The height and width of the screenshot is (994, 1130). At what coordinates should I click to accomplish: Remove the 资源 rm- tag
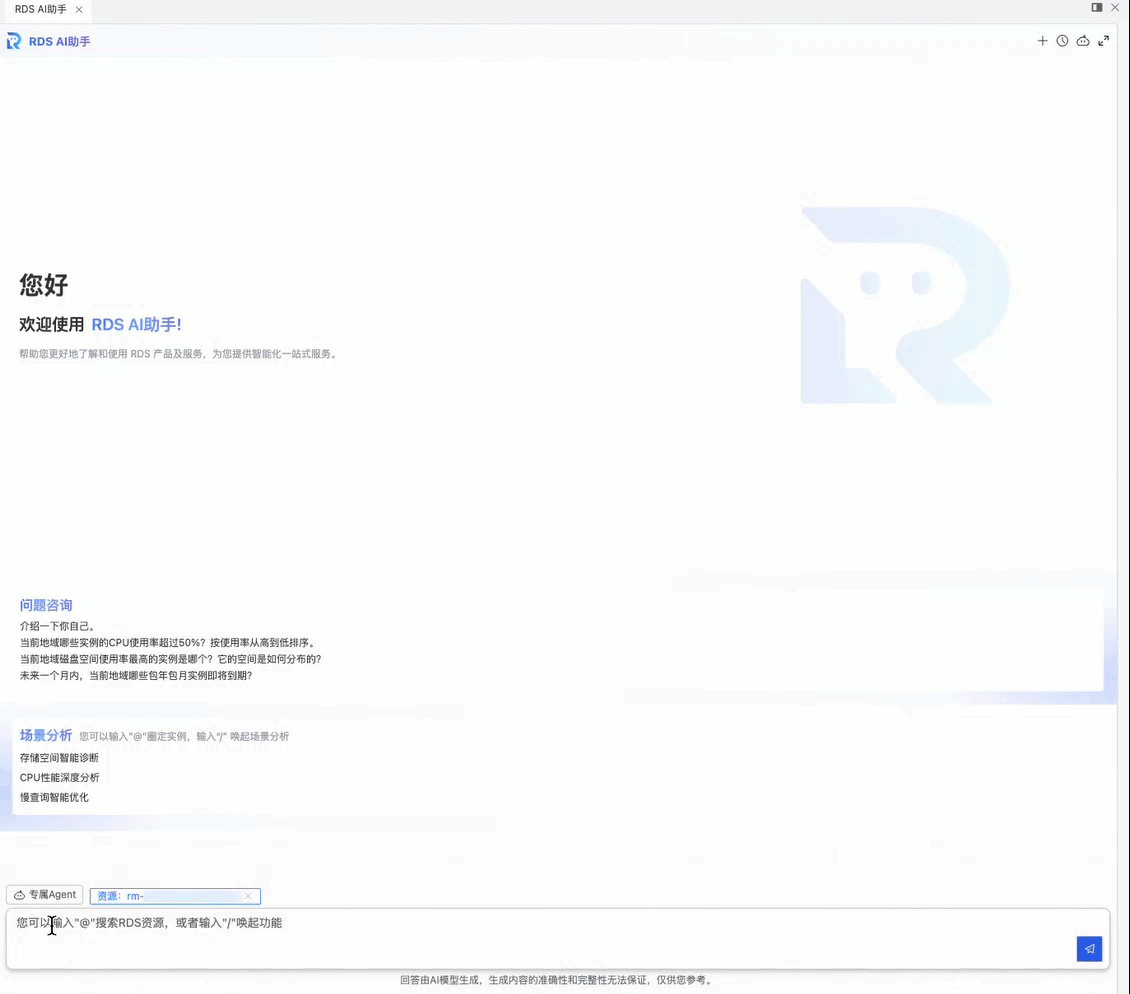248,896
